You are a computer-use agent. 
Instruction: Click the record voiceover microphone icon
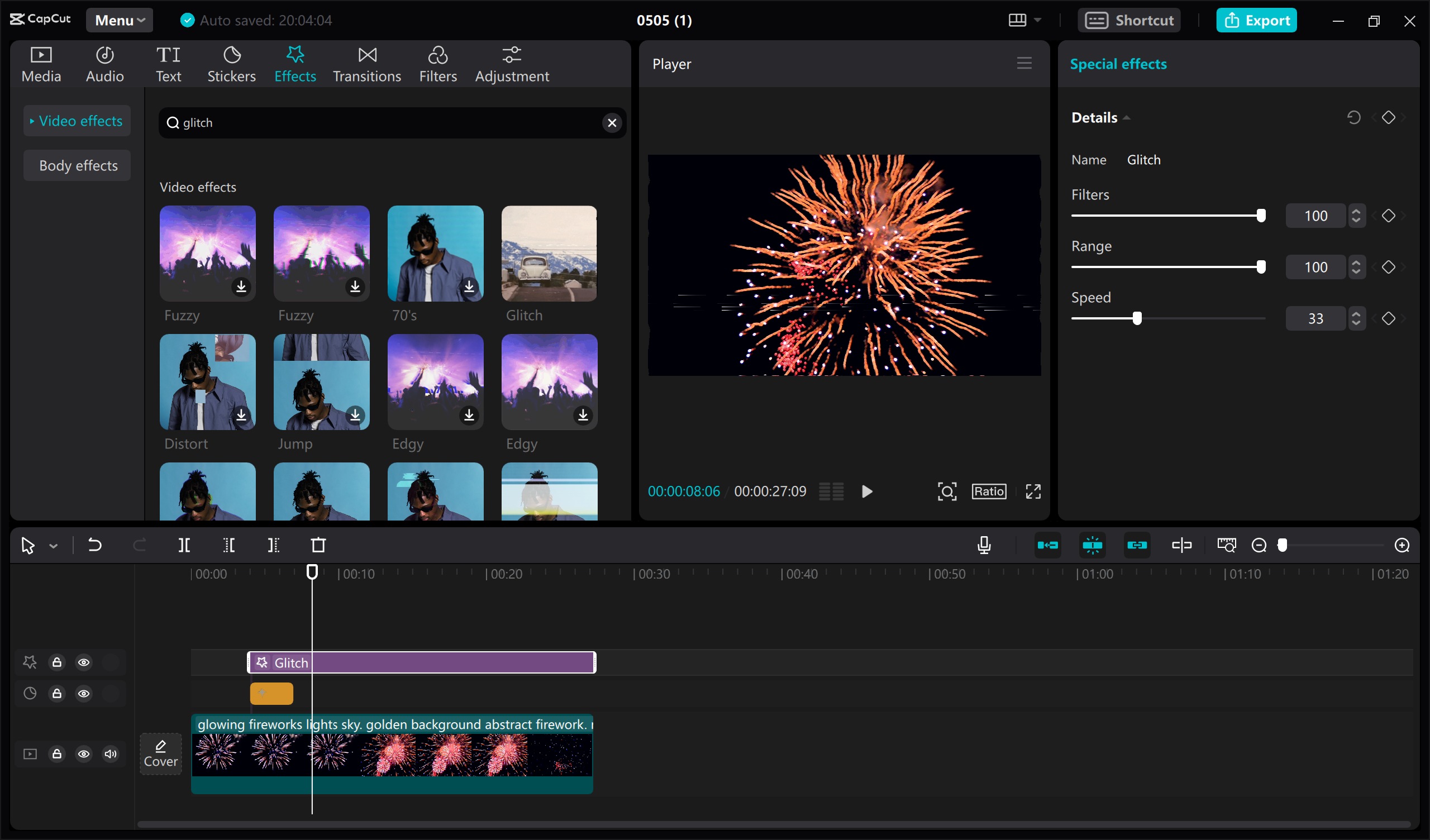point(984,546)
